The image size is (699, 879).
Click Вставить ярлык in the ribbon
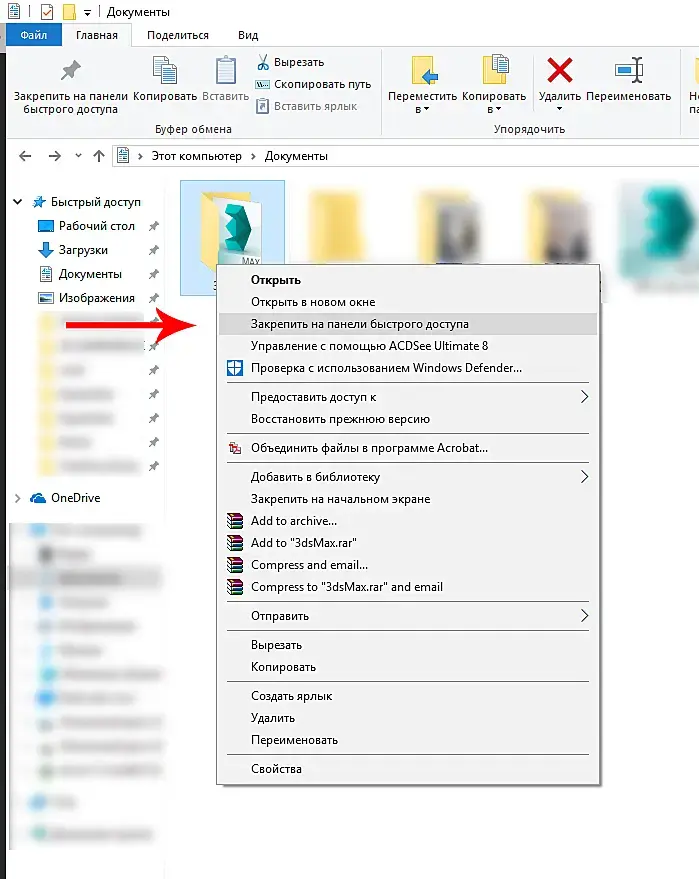click(x=307, y=106)
